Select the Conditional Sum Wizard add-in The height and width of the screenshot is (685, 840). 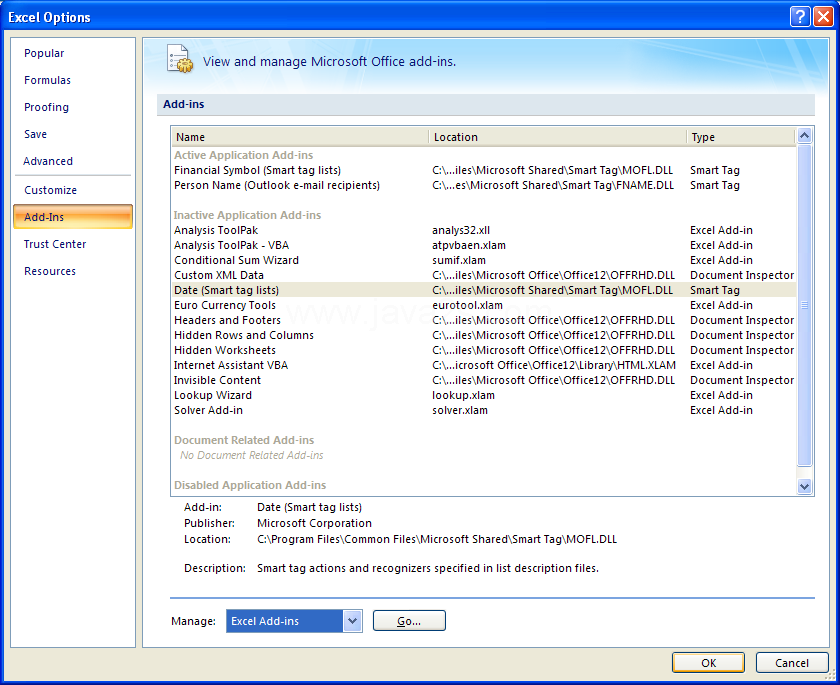(x=484, y=260)
